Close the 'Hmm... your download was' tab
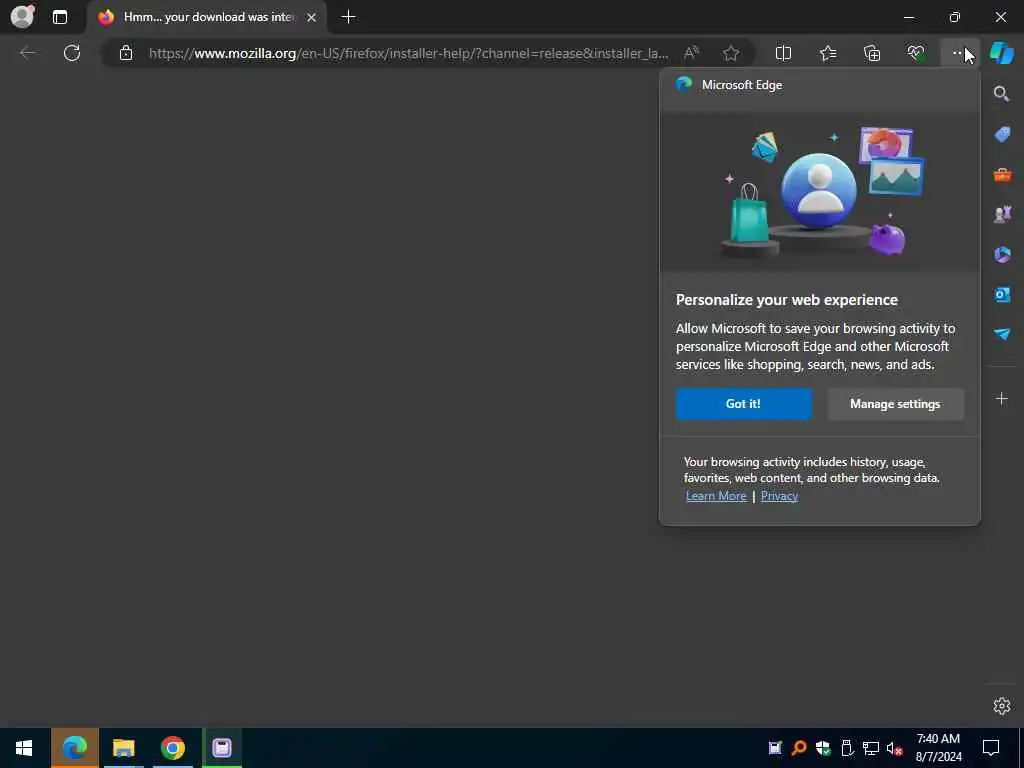 click(x=312, y=17)
